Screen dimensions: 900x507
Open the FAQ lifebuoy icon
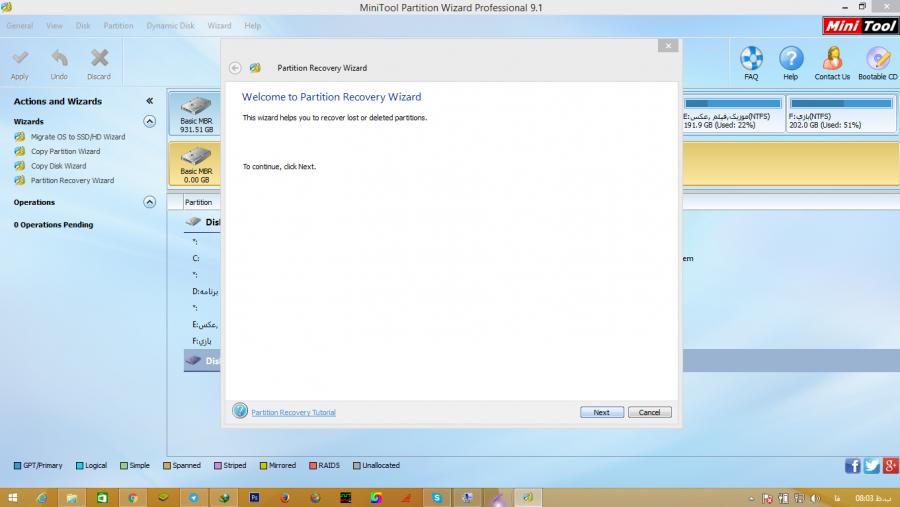pyautogui.click(x=751, y=58)
